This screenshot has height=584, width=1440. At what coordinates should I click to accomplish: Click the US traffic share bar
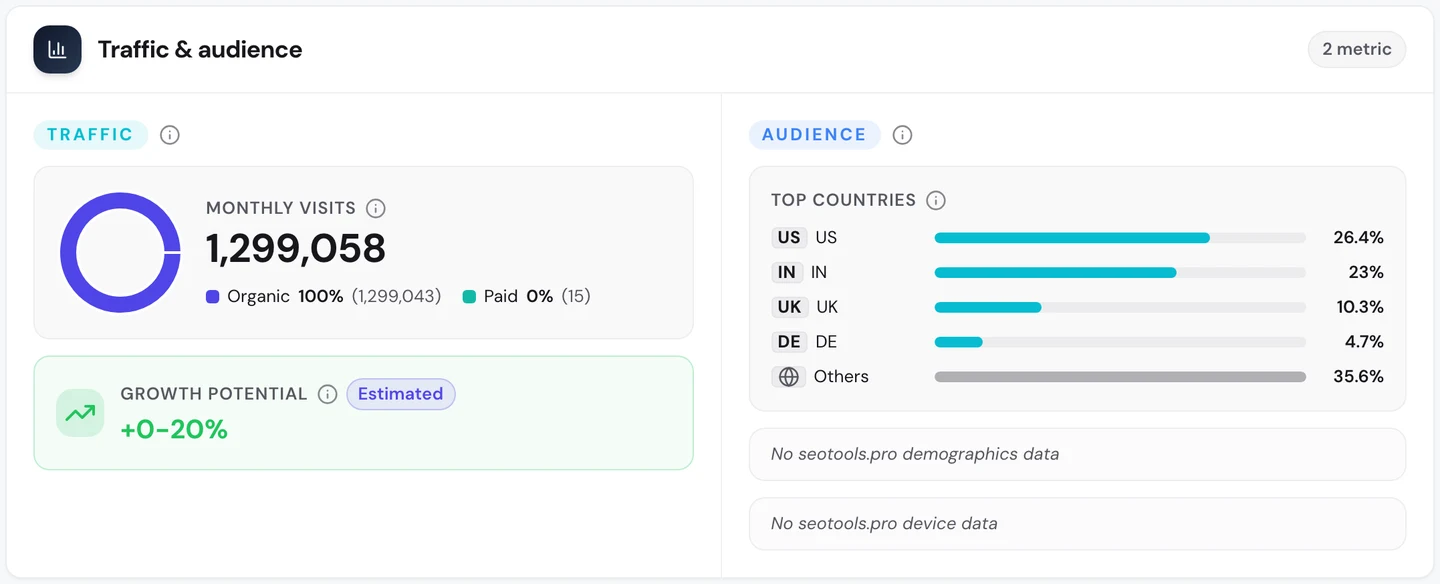click(1120, 238)
